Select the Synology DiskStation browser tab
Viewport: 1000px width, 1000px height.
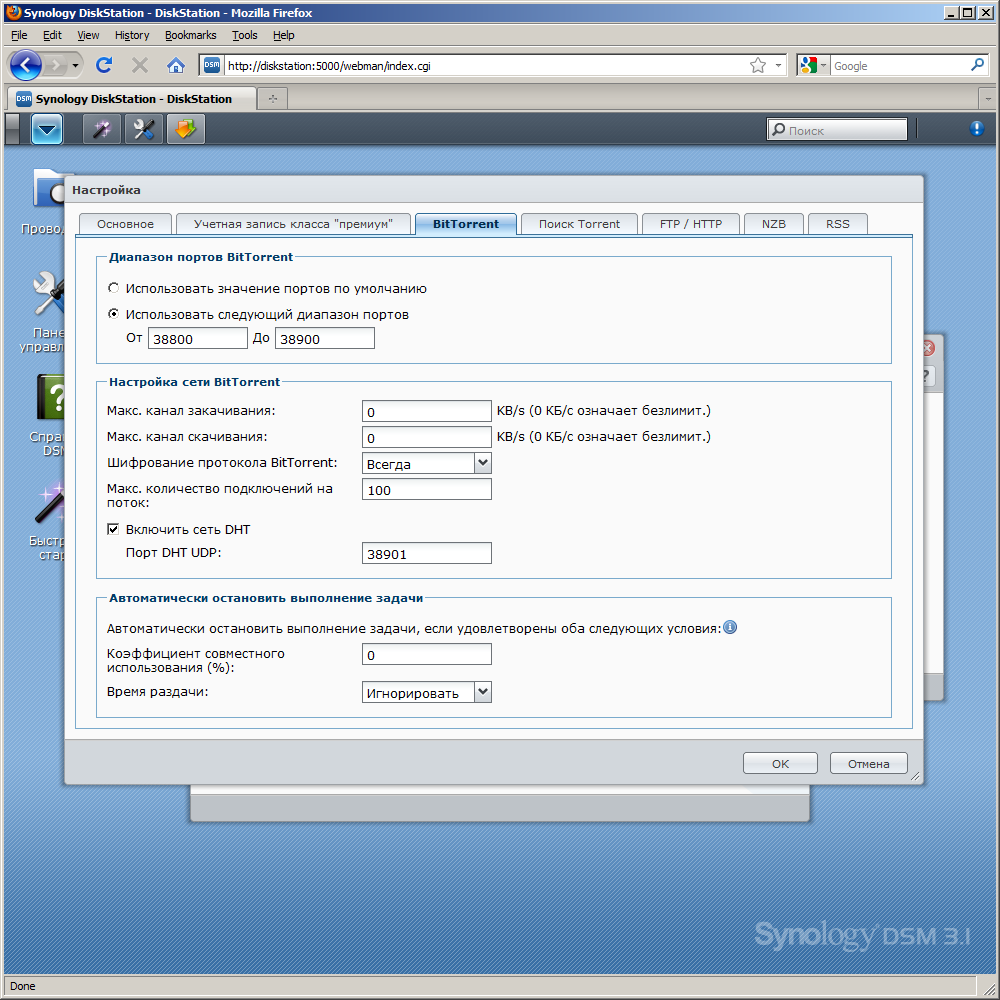point(131,99)
